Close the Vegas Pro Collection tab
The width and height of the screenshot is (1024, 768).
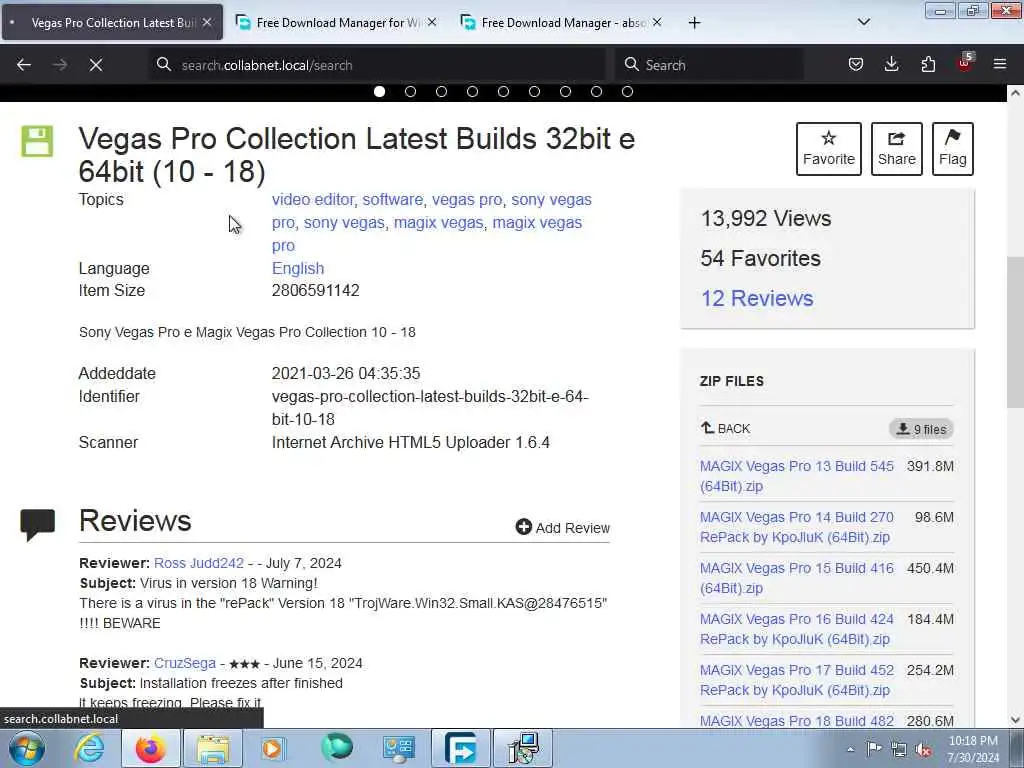coord(207,22)
